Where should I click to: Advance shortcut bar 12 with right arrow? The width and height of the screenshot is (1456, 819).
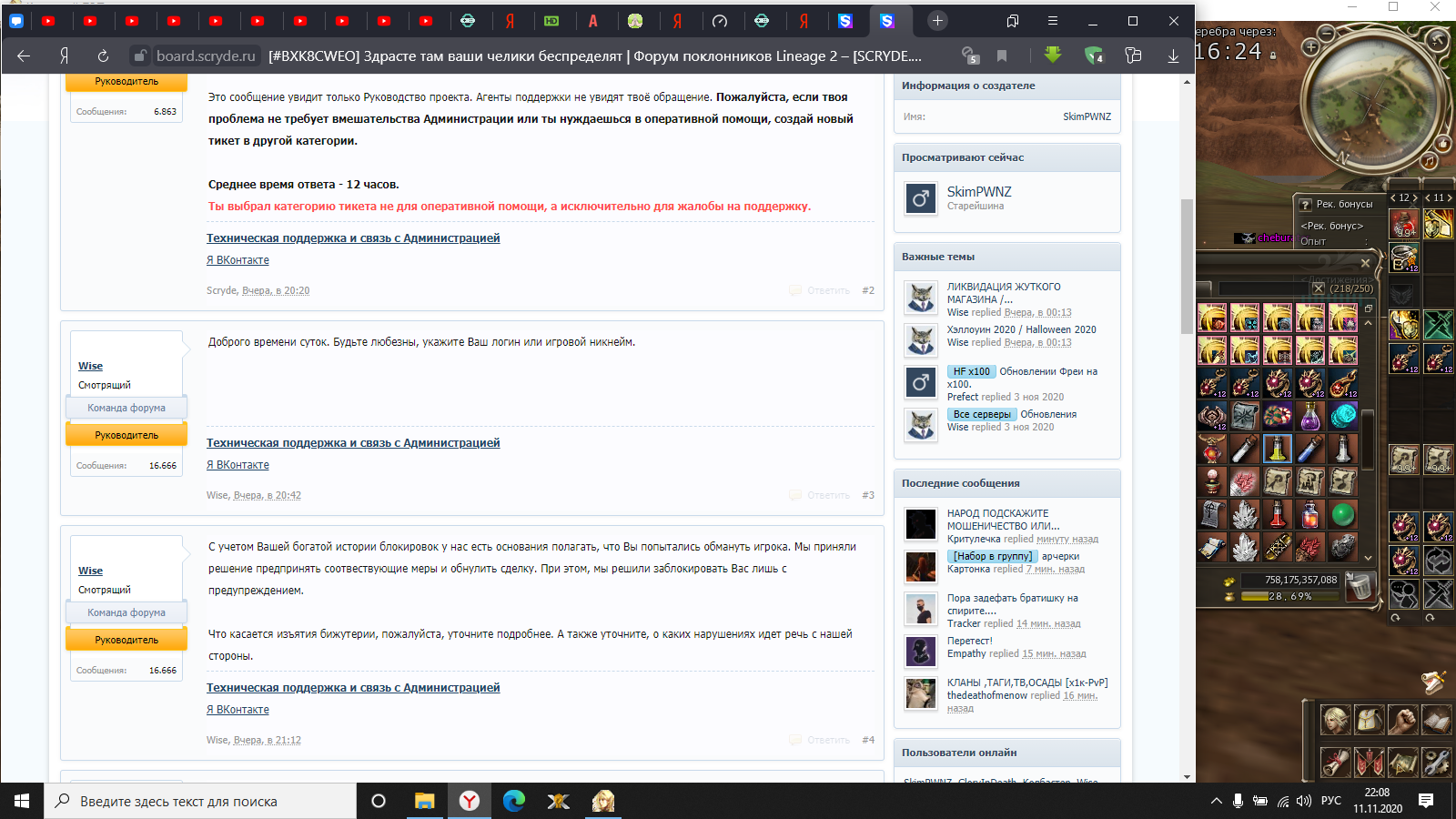1415,197
